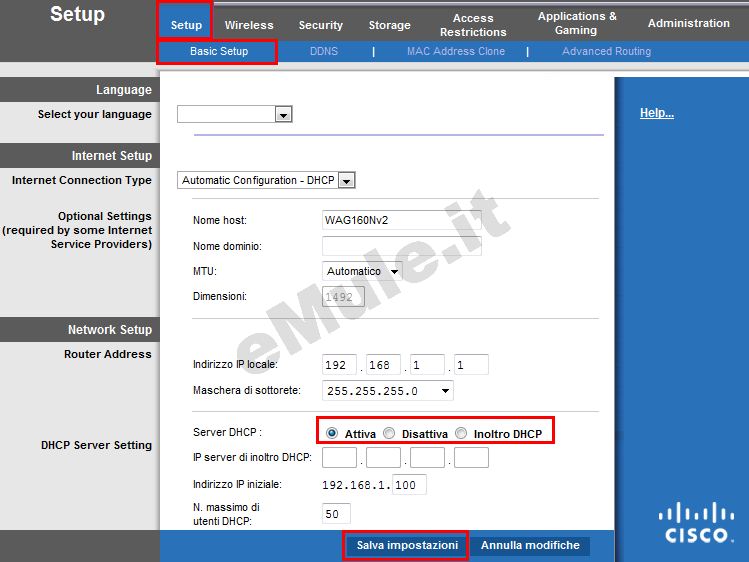Click the Nome dominio input field

pyautogui.click(x=402, y=246)
